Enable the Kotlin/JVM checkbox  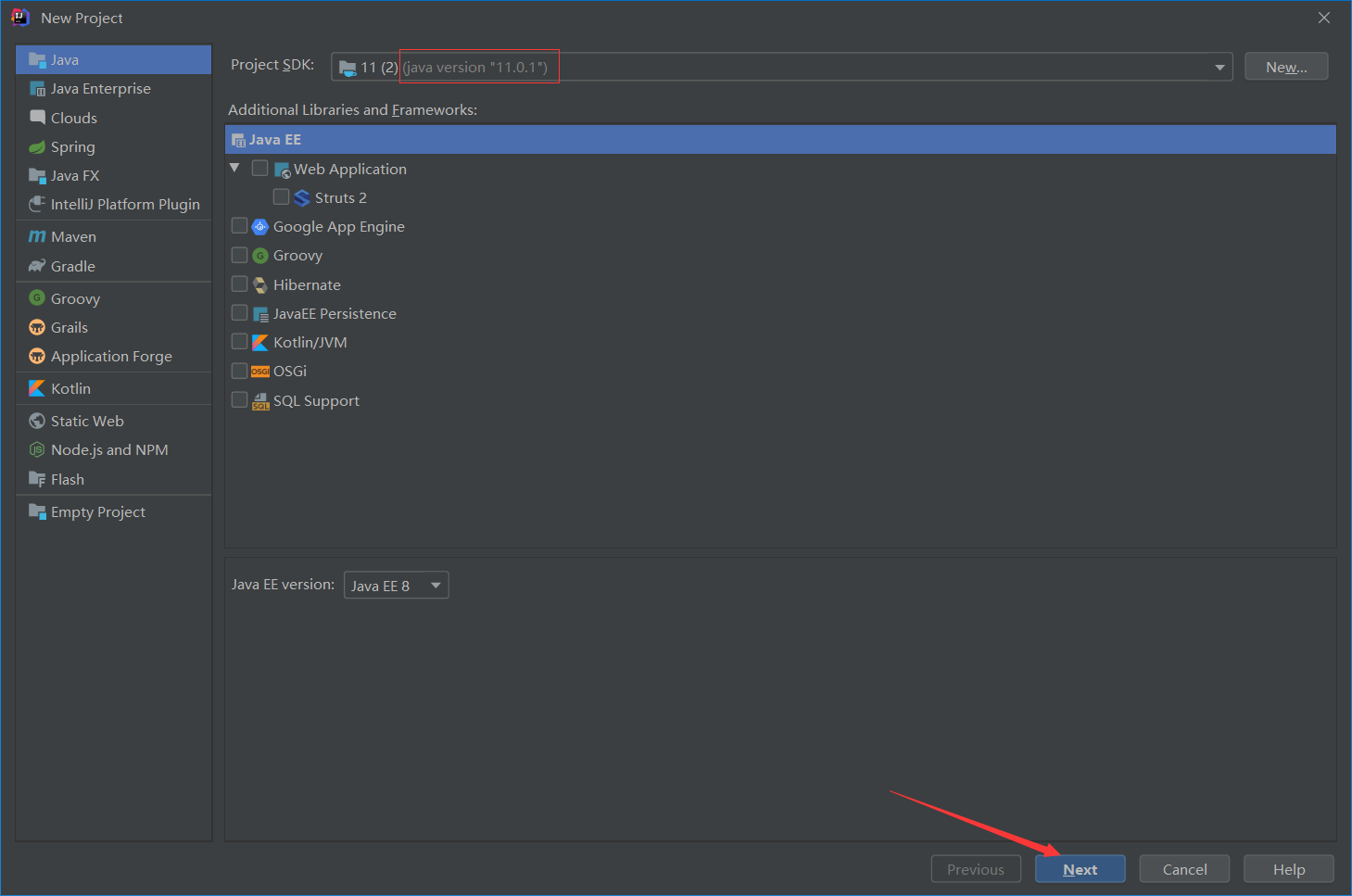[x=240, y=342]
